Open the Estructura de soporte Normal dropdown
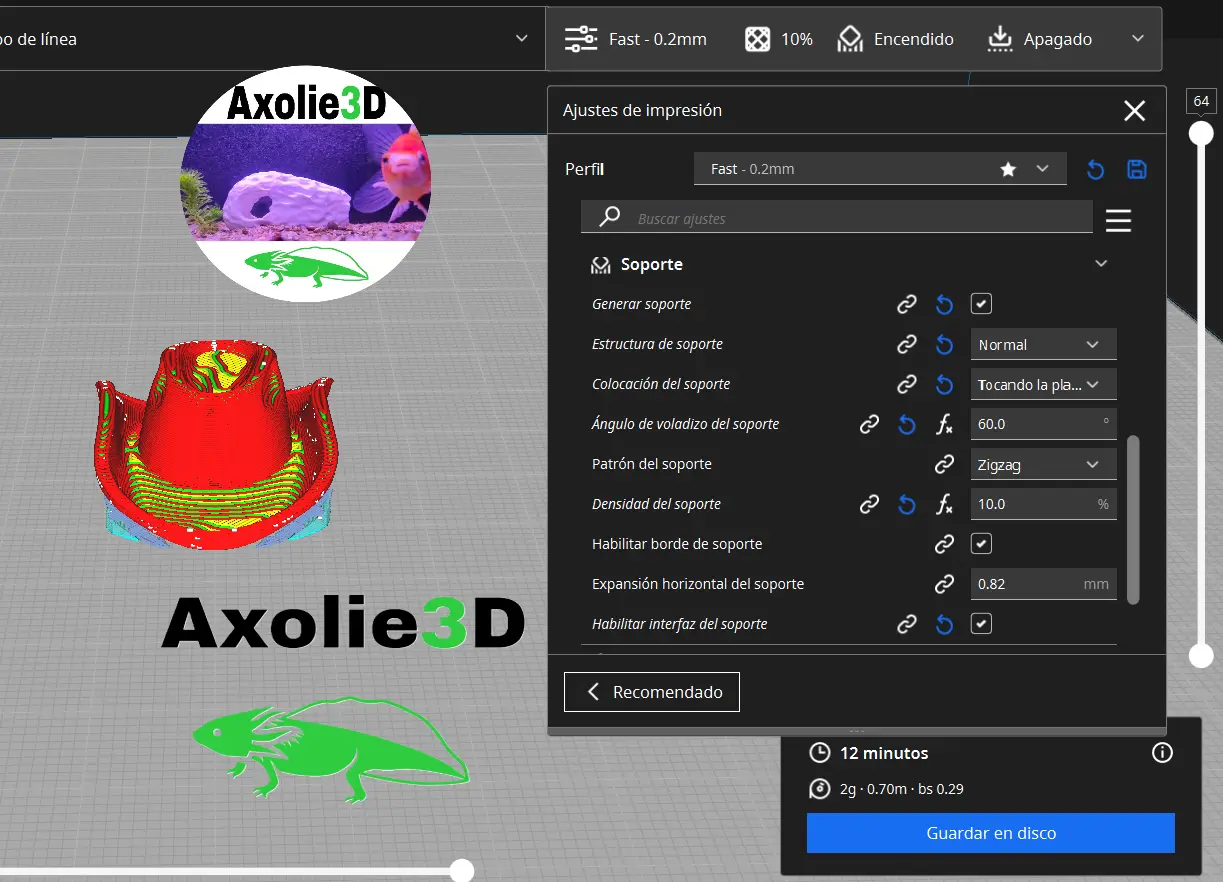Image resolution: width=1223 pixels, height=882 pixels. [1043, 344]
